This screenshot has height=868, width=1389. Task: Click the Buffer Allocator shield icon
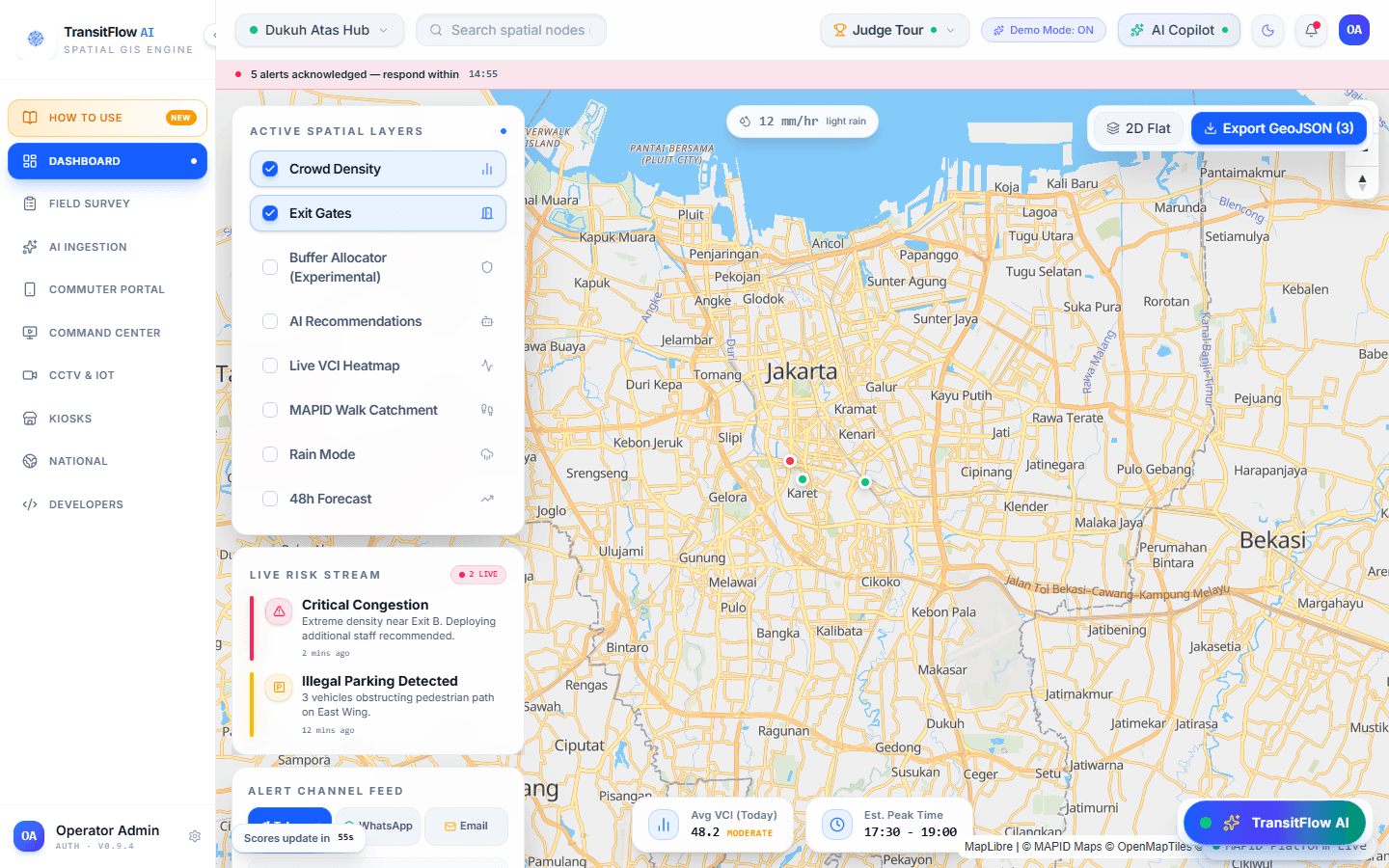487,267
